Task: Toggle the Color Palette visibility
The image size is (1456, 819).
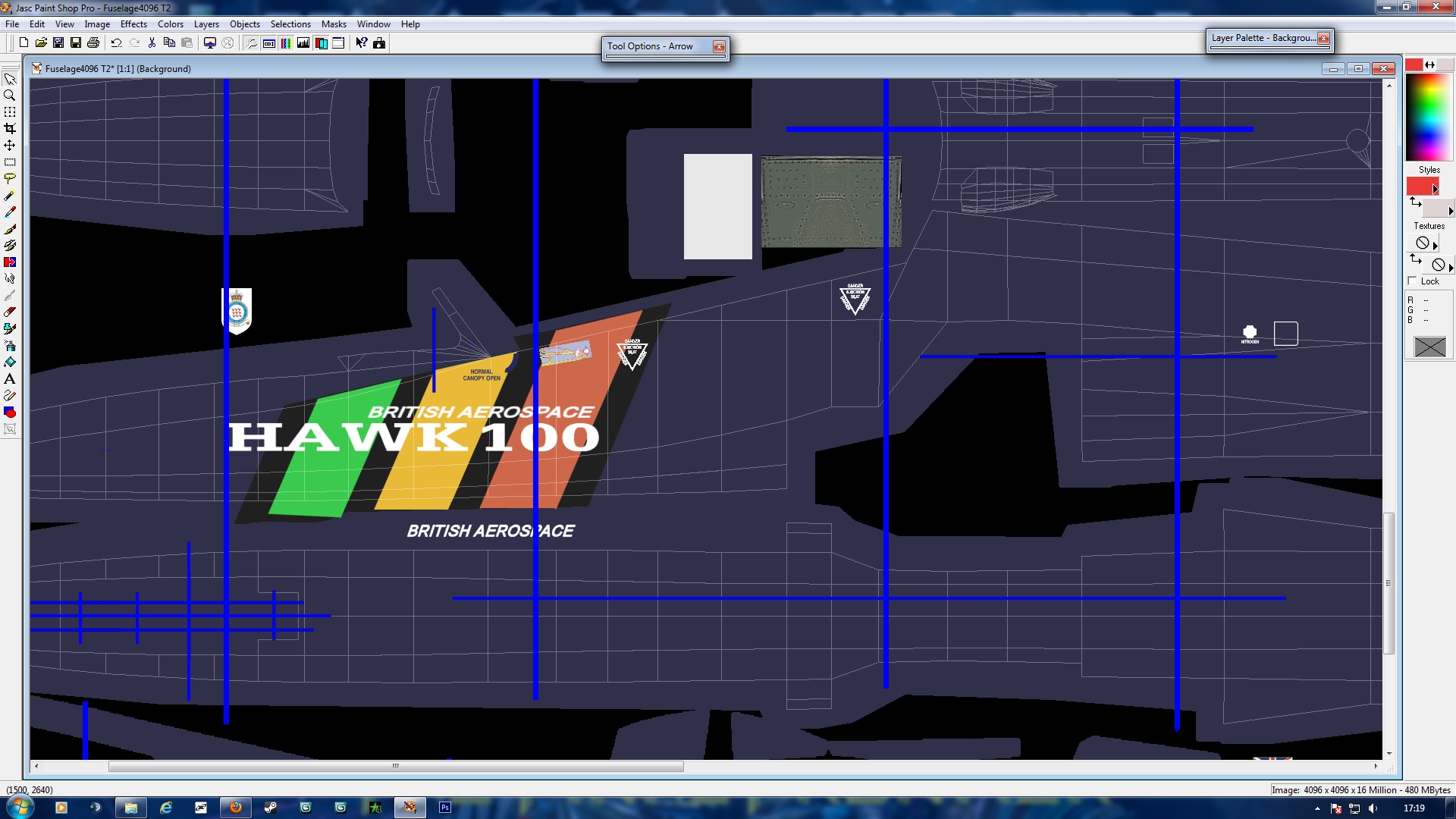Action: pyautogui.click(x=287, y=43)
